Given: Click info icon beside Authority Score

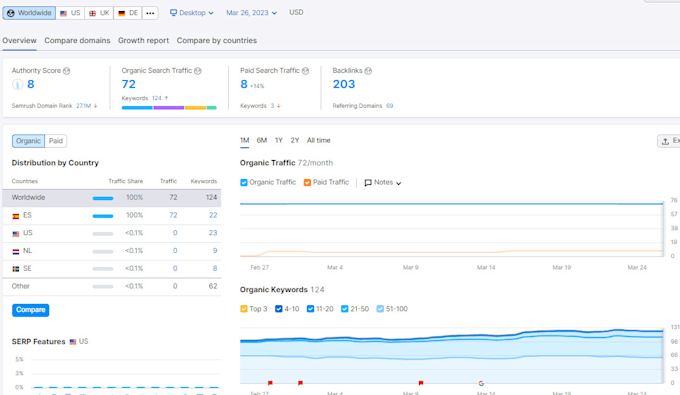Looking at the screenshot, I should pyautogui.click(x=66, y=71).
